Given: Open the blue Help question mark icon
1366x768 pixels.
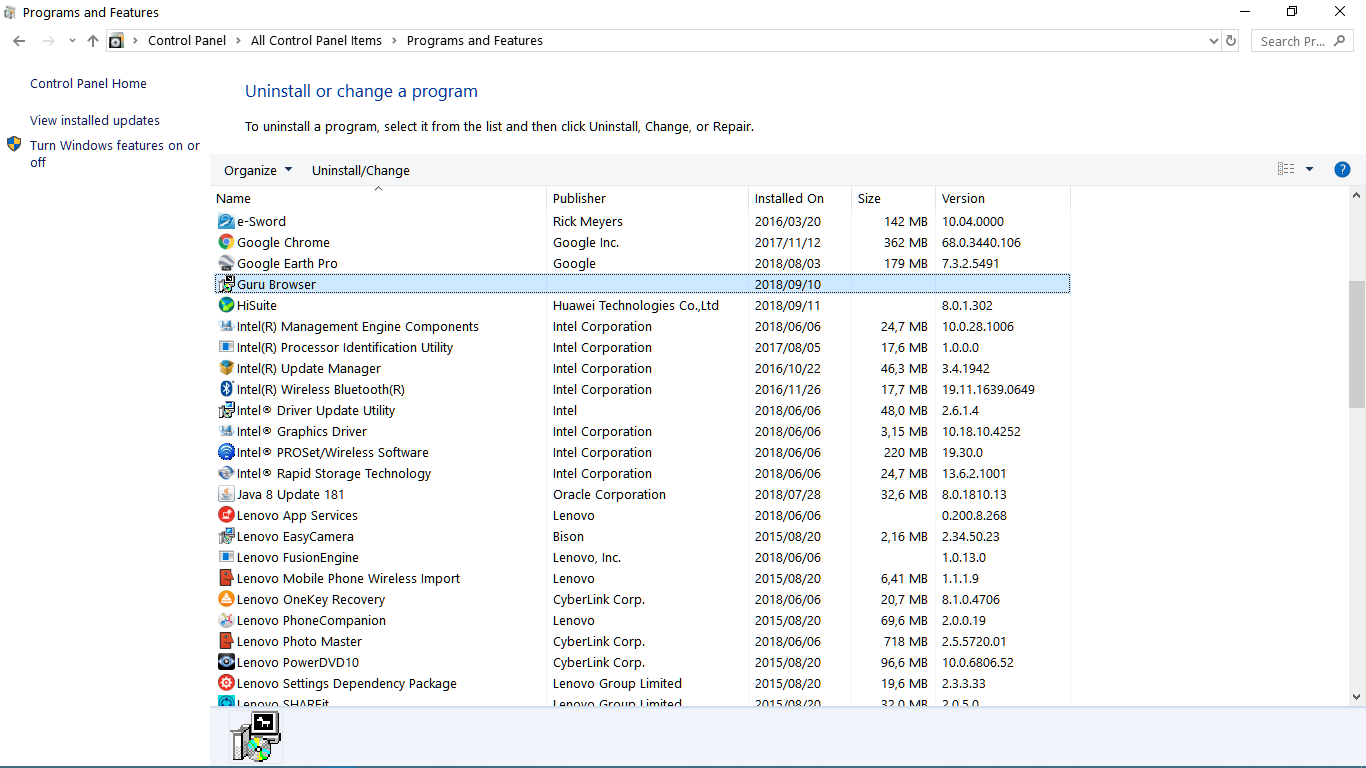Looking at the screenshot, I should (1342, 170).
